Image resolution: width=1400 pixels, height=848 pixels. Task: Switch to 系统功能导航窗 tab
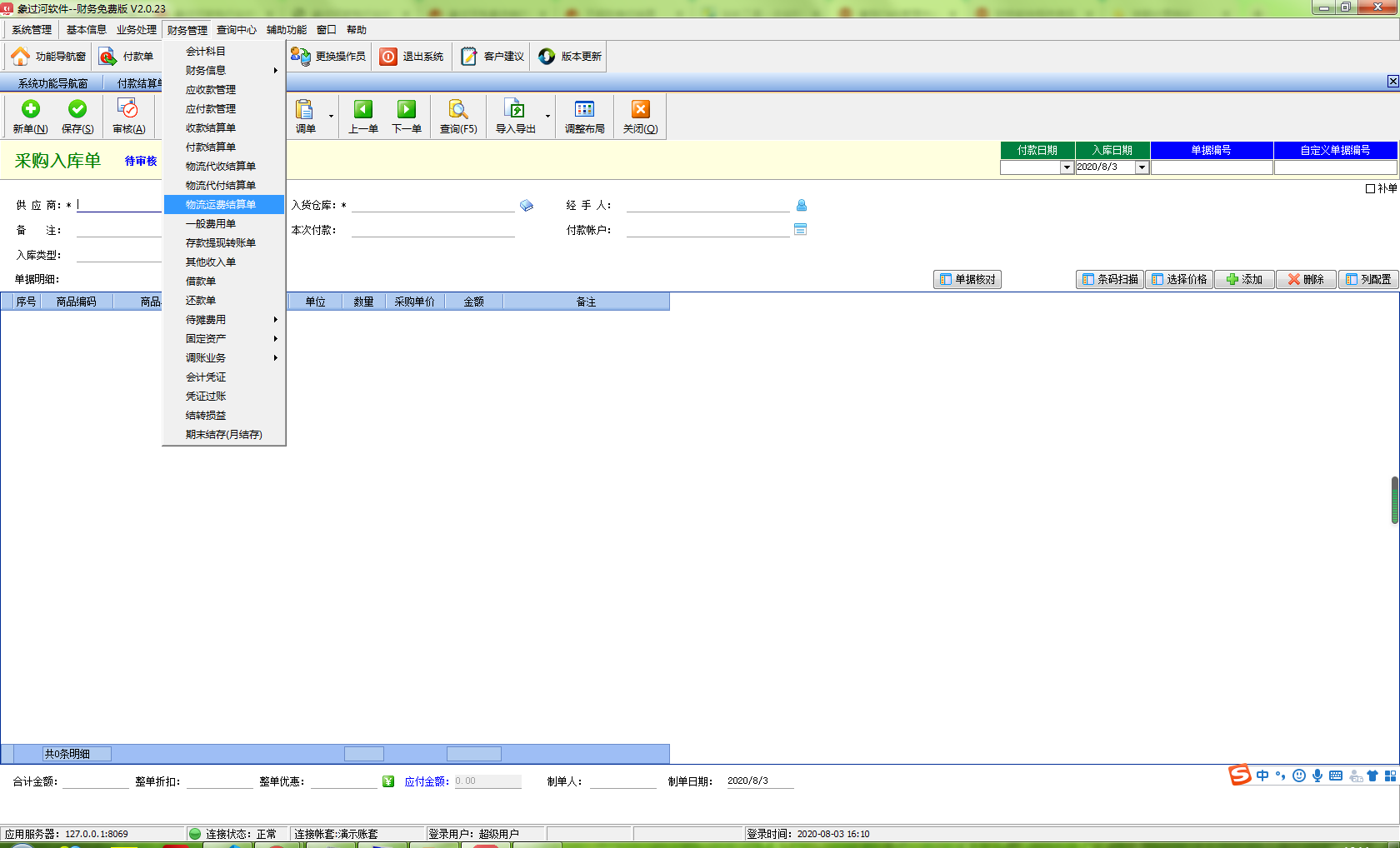[x=52, y=83]
